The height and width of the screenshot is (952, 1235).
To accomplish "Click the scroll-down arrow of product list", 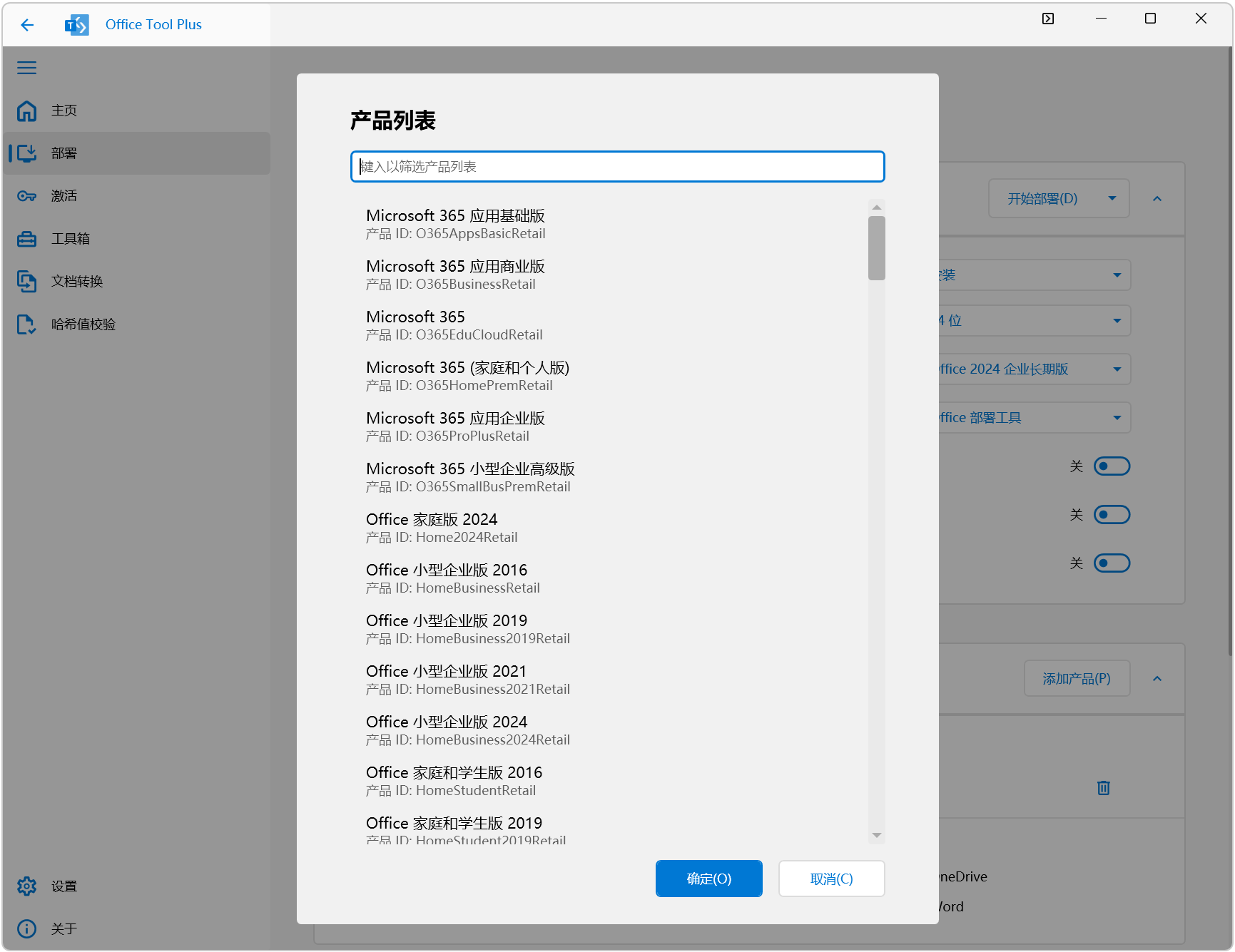I will 877,835.
